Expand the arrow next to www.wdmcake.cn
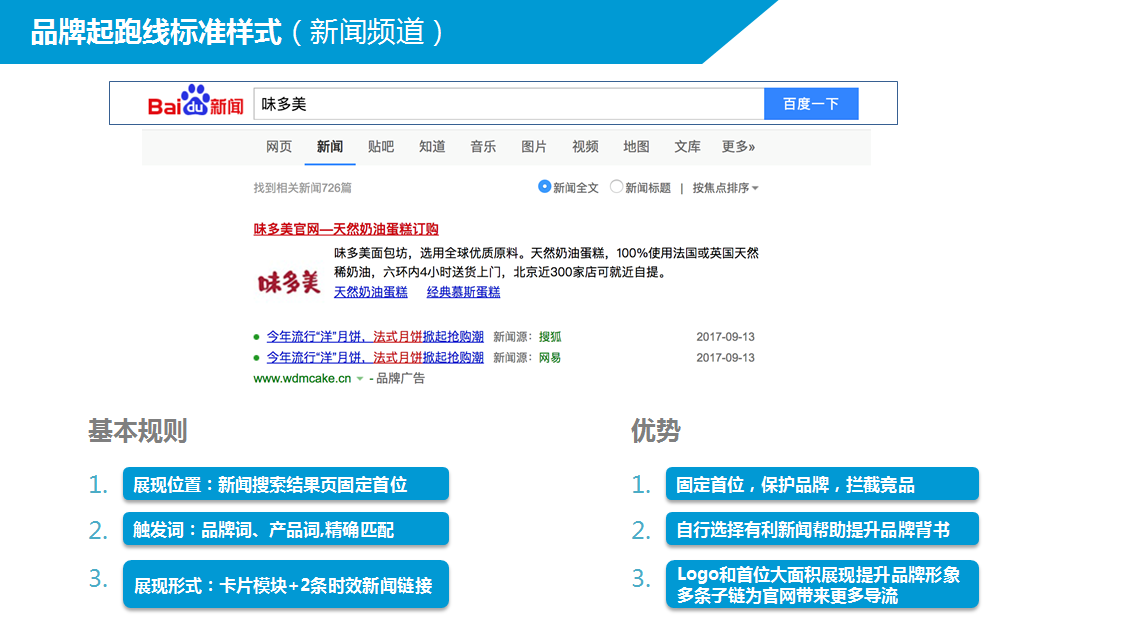The image size is (1133, 636). pyautogui.click(x=360, y=379)
